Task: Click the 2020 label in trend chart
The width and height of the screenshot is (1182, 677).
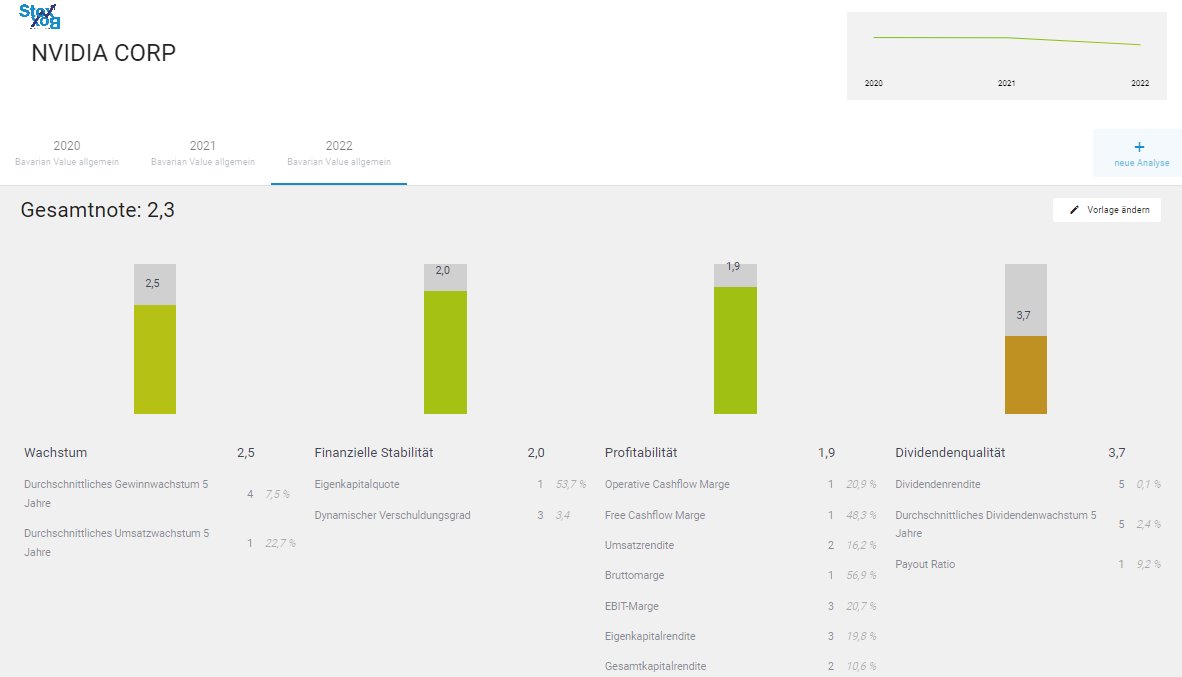Action: pos(874,83)
